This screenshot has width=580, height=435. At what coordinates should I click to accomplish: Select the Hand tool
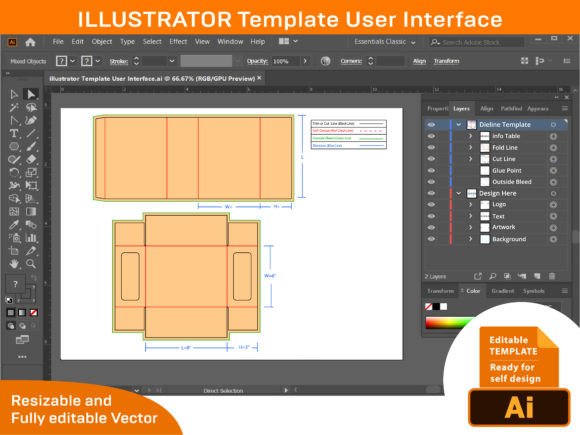(14, 264)
